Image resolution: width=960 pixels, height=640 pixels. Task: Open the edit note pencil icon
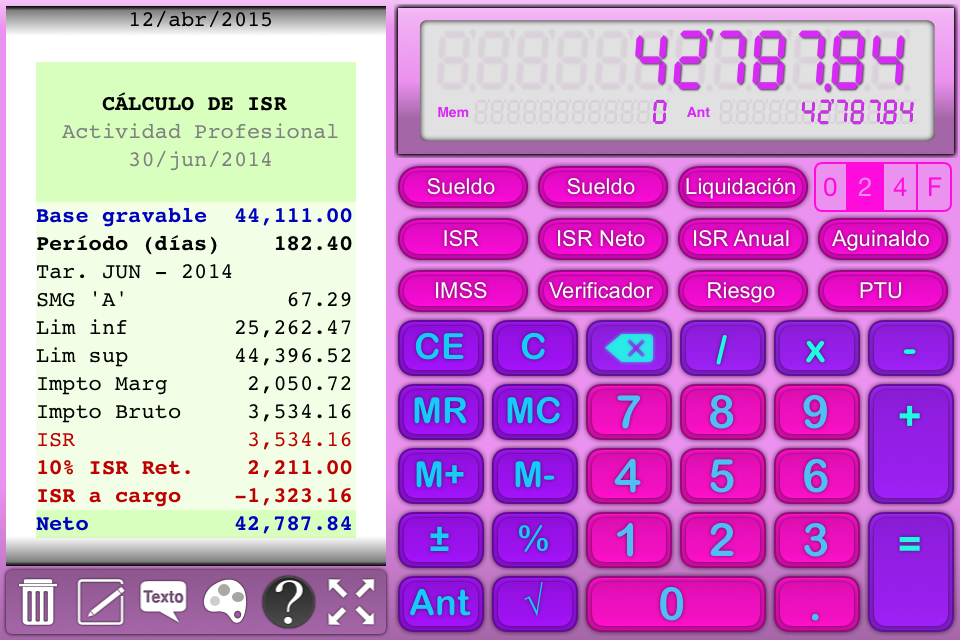(101, 601)
